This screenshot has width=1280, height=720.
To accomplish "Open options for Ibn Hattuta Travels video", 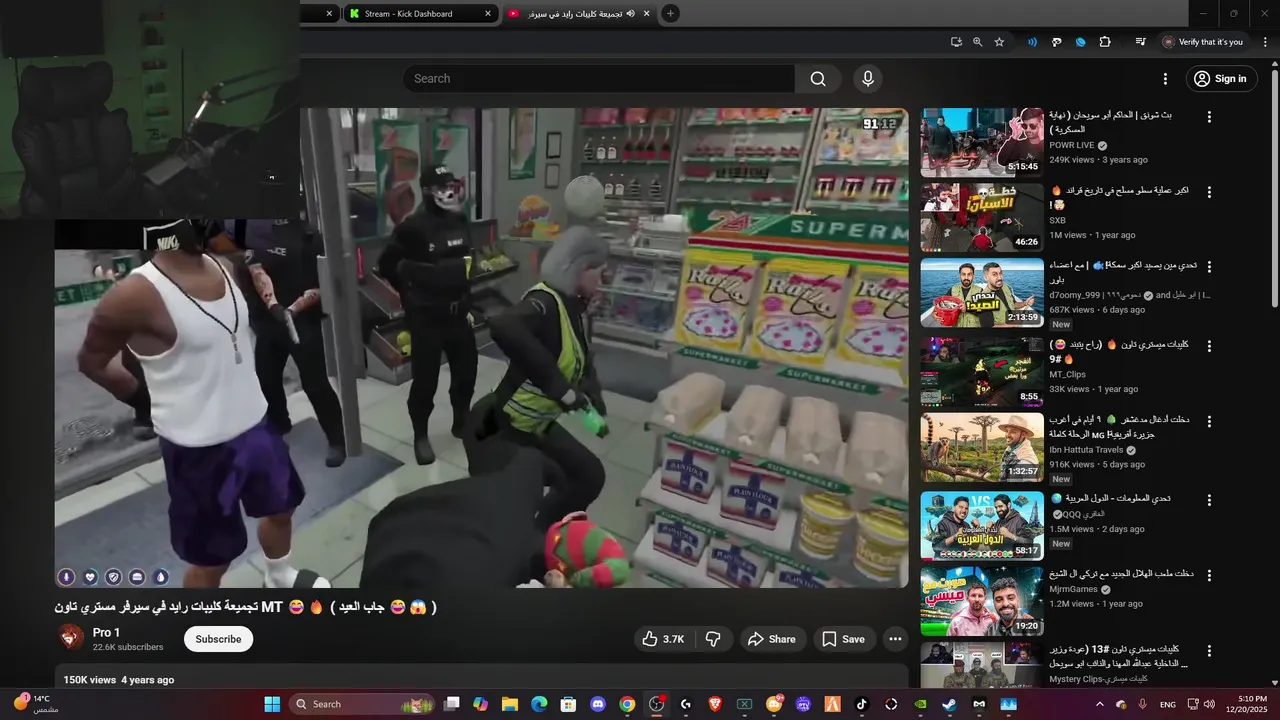I will pos(1209,422).
